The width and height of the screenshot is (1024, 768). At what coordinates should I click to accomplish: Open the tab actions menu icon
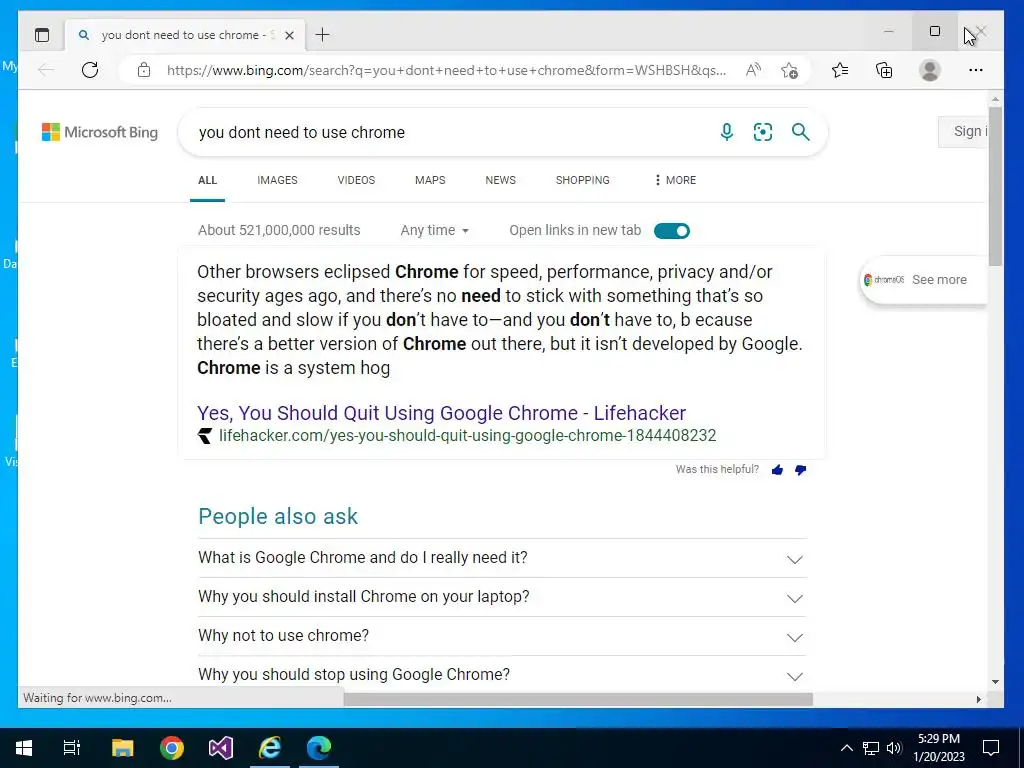pyautogui.click(x=42, y=35)
